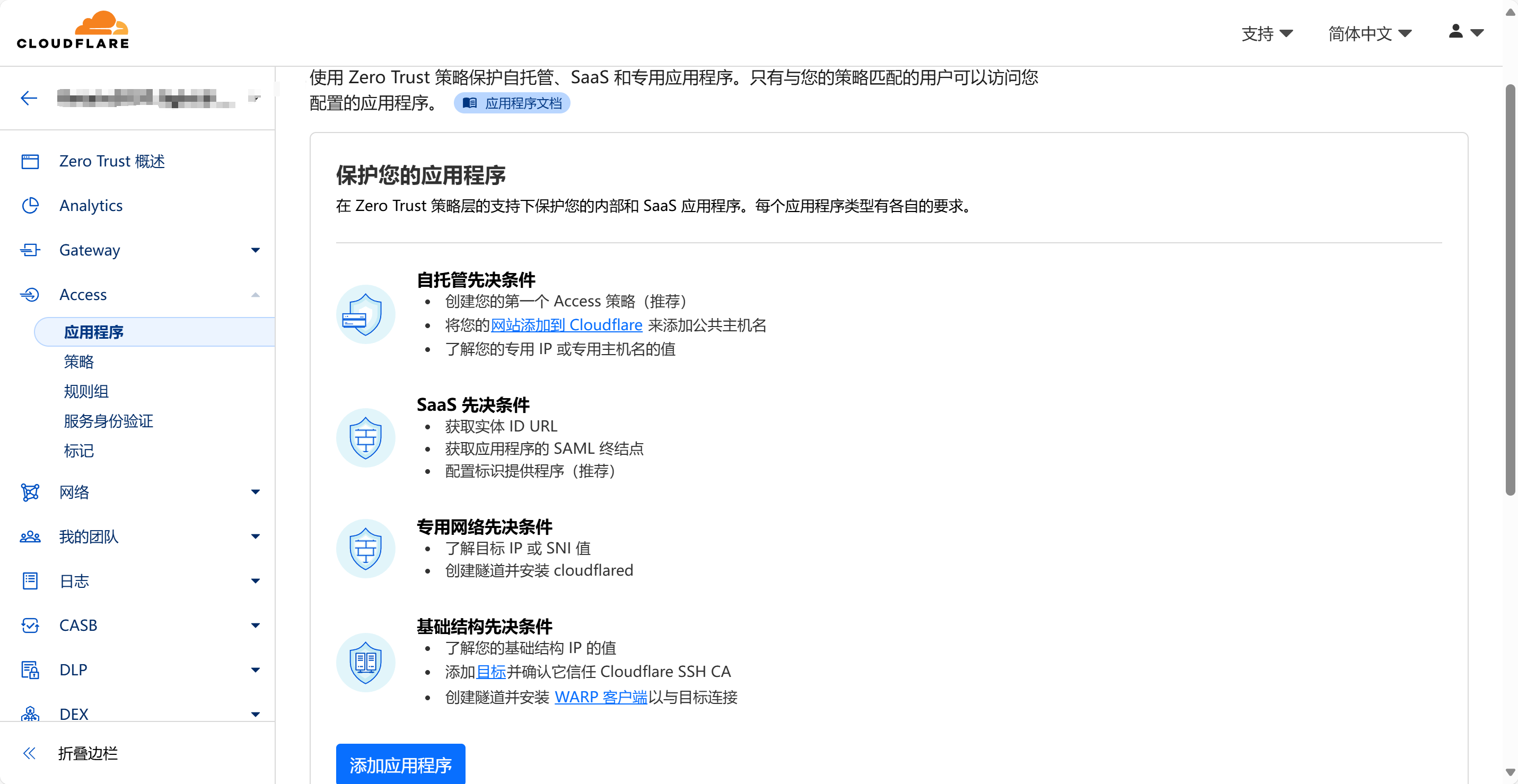This screenshot has height=784, width=1518.
Task: Click the back arrow icon
Action: coord(29,98)
